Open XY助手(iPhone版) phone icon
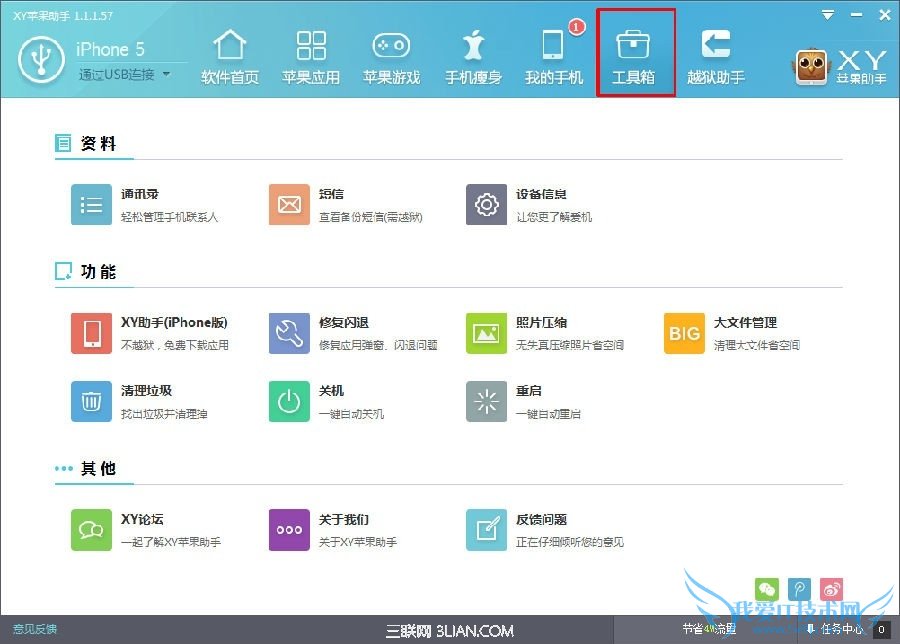Image resolution: width=900 pixels, height=644 pixels. pos(91,333)
